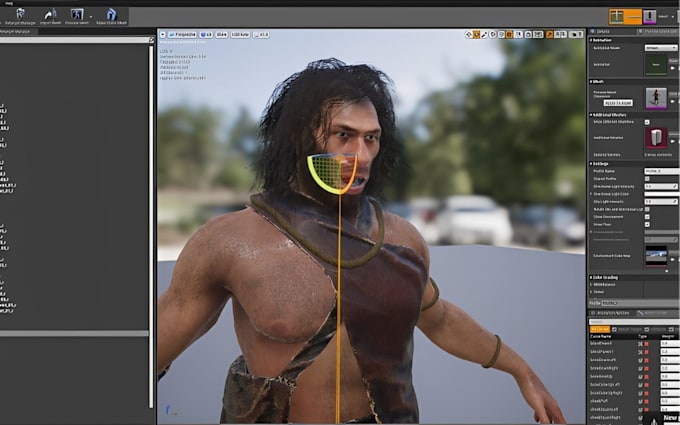
Task: Open the Profile selection dropdown
Action: point(640,303)
